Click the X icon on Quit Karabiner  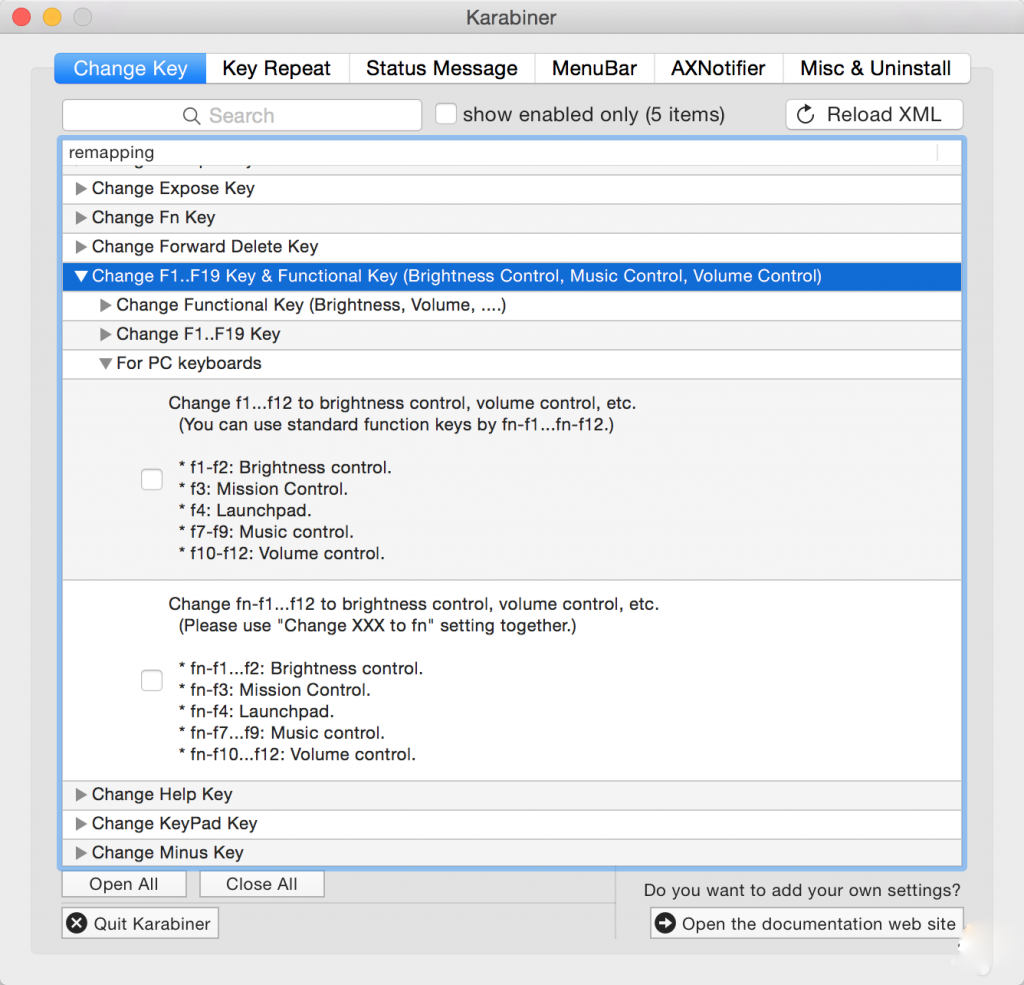click(78, 924)
